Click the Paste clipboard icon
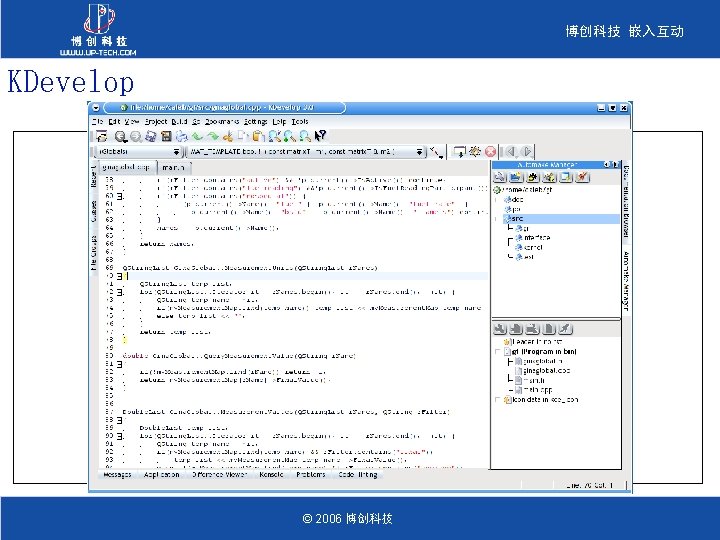The height and width of the screenshot is (540, 720). click(x=259, y=136)
